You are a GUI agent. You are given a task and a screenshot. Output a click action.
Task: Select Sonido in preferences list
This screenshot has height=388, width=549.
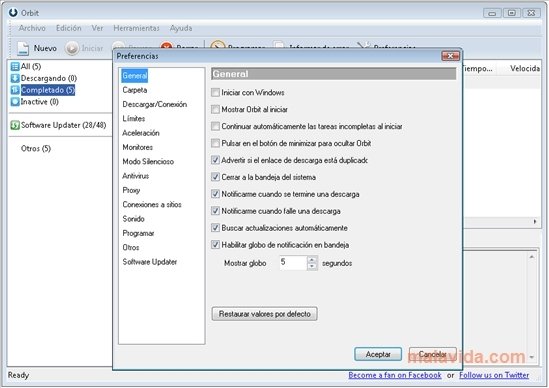pyautogui.click(x=133, y=219)
